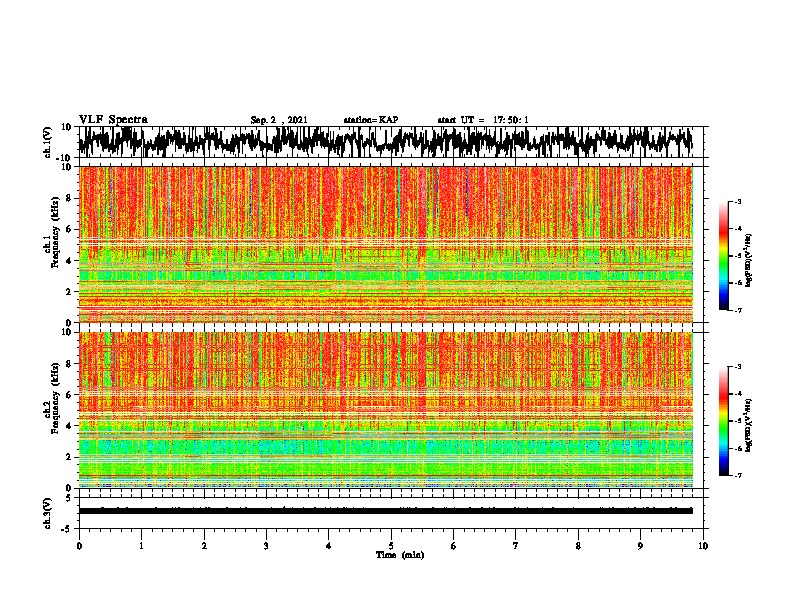The image size is (792, 612).
Task: Click the "Time (min)" x-axis label
Action: coord(400,555)
